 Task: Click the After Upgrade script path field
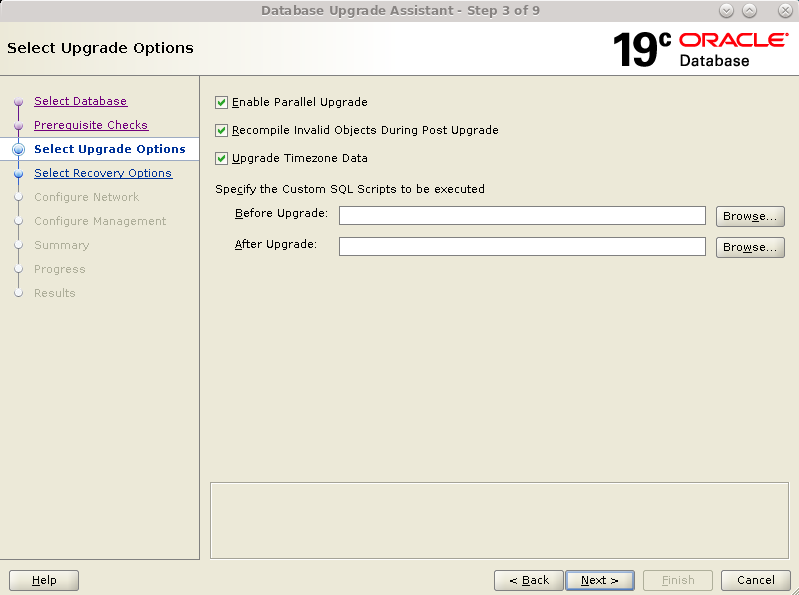[522, 247]
